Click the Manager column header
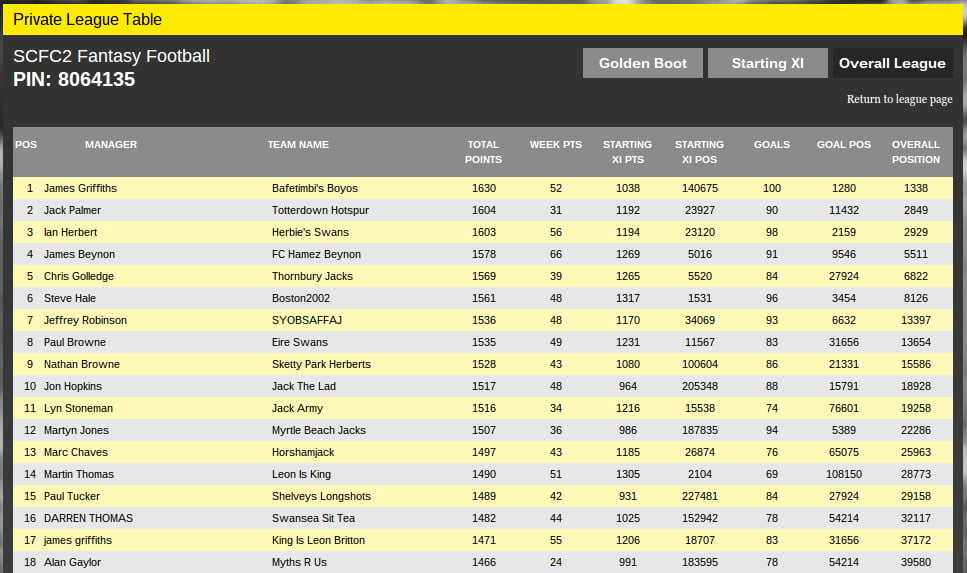The width and height of the screenshot is (967, 573). pos(111,145)
